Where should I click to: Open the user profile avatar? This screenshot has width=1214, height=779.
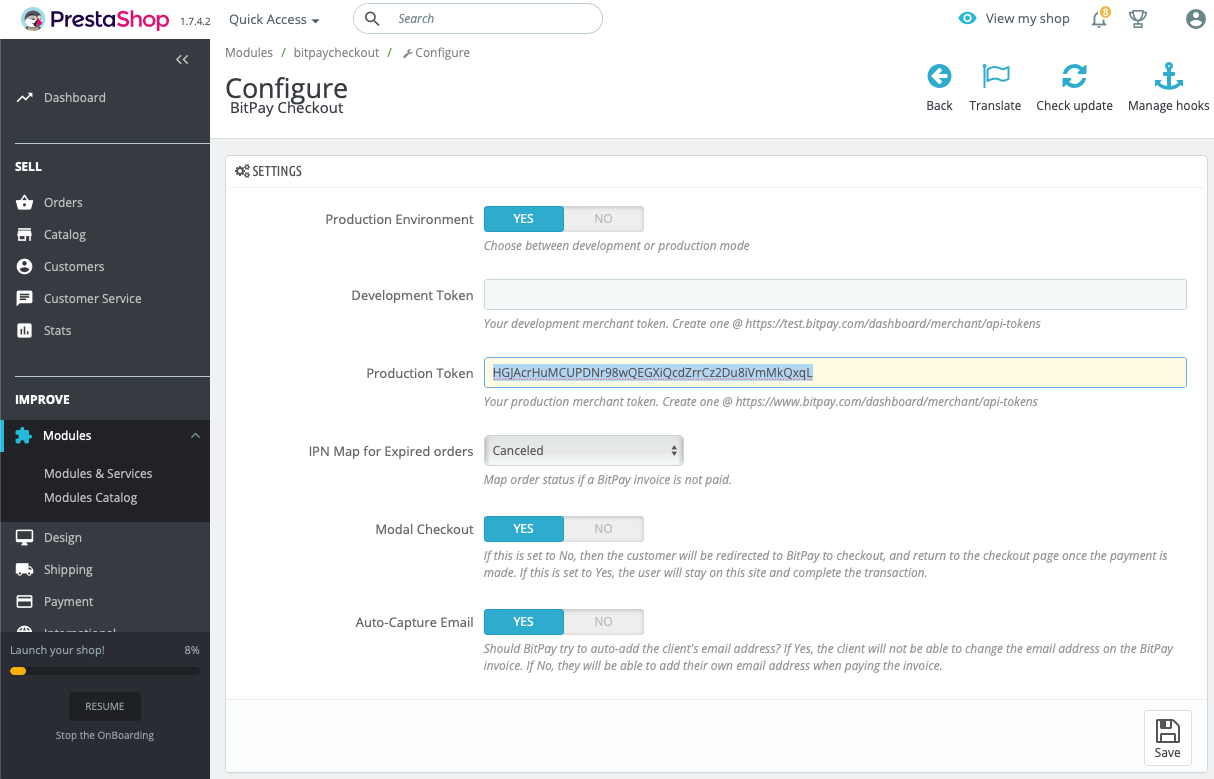click(1195, 19)
